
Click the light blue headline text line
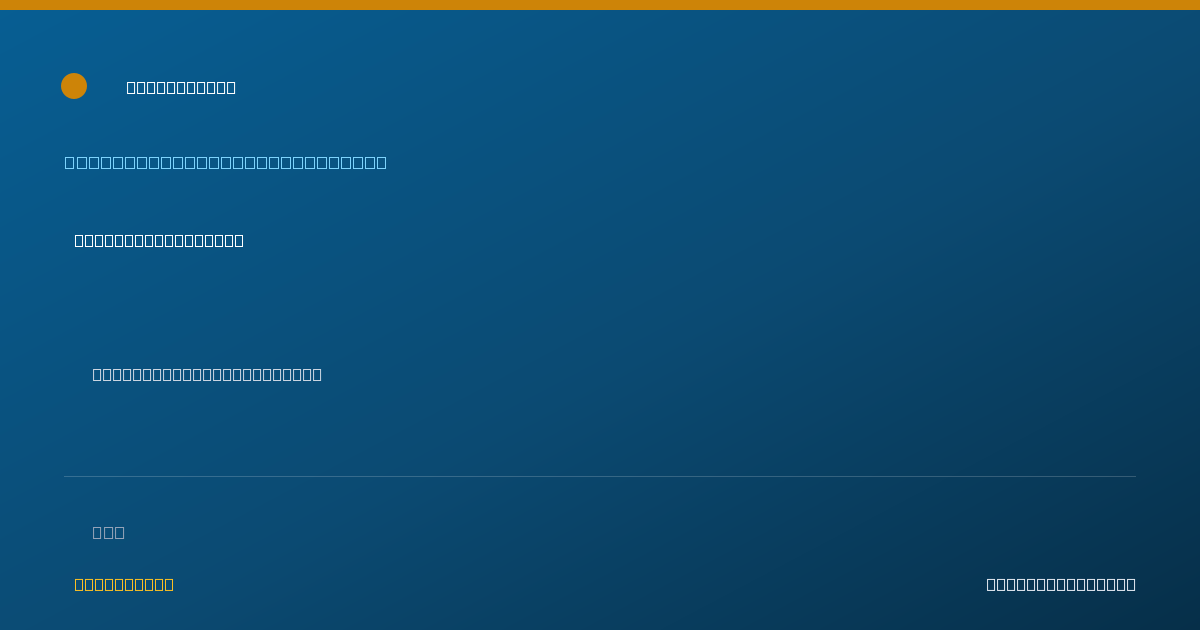point(226,162)
